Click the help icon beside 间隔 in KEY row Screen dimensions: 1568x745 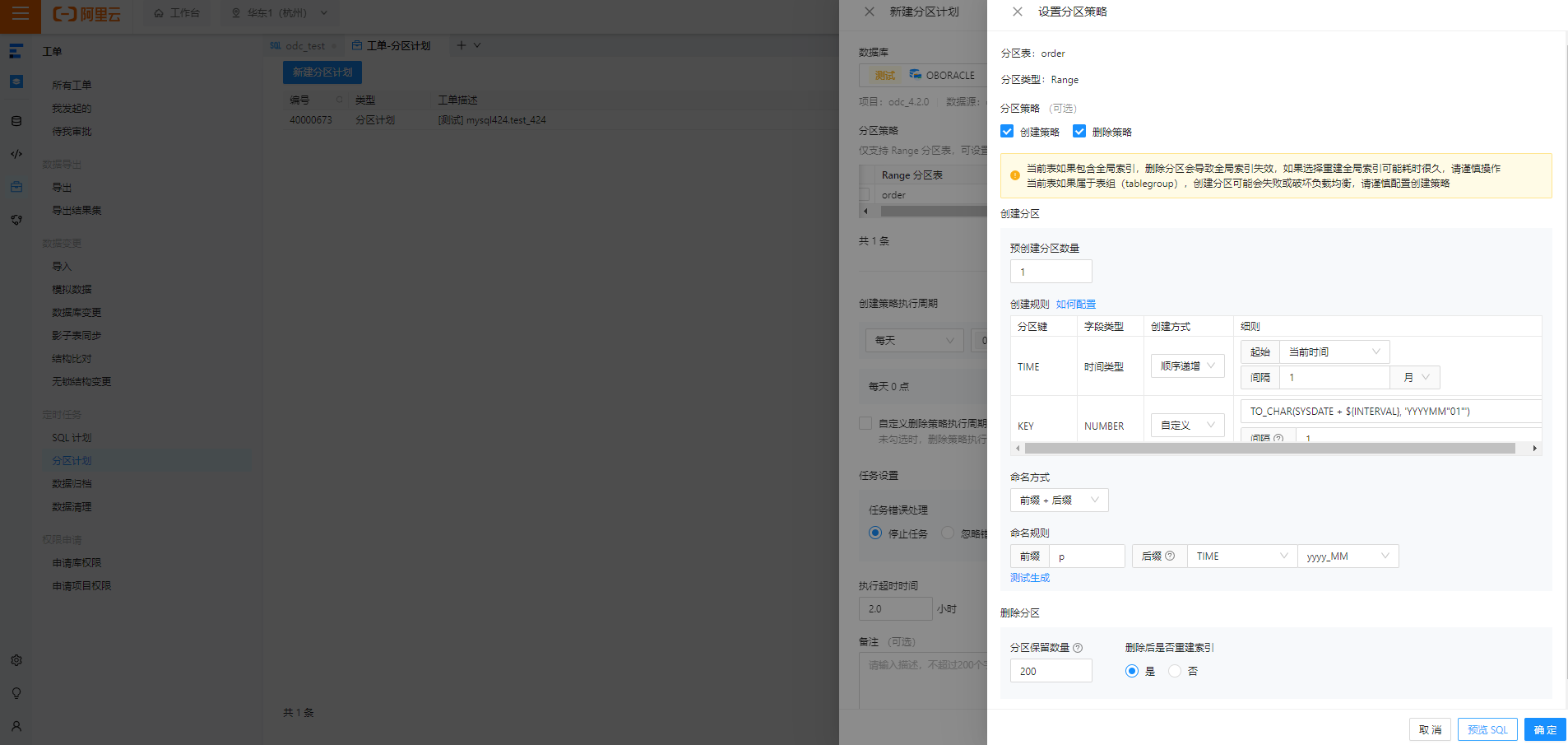(1278, 438)
